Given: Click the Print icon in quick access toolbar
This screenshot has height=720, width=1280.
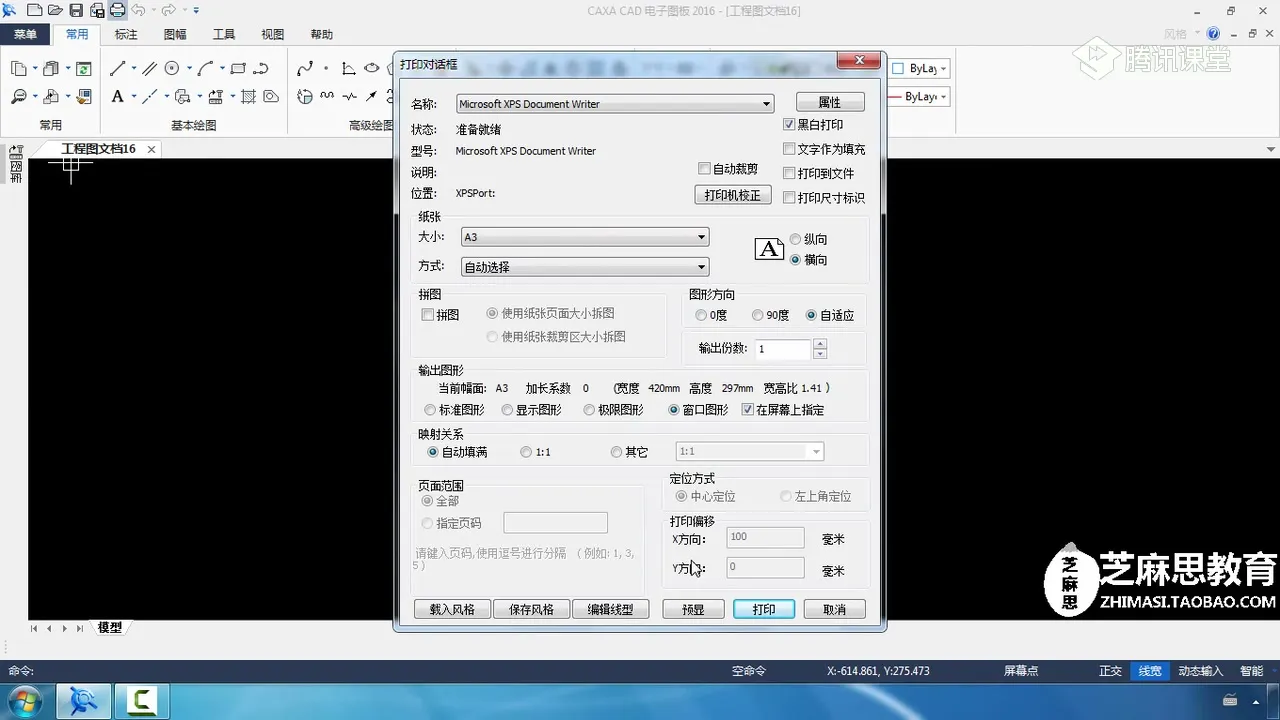Looking at the screenshot, I should (117, 9).
